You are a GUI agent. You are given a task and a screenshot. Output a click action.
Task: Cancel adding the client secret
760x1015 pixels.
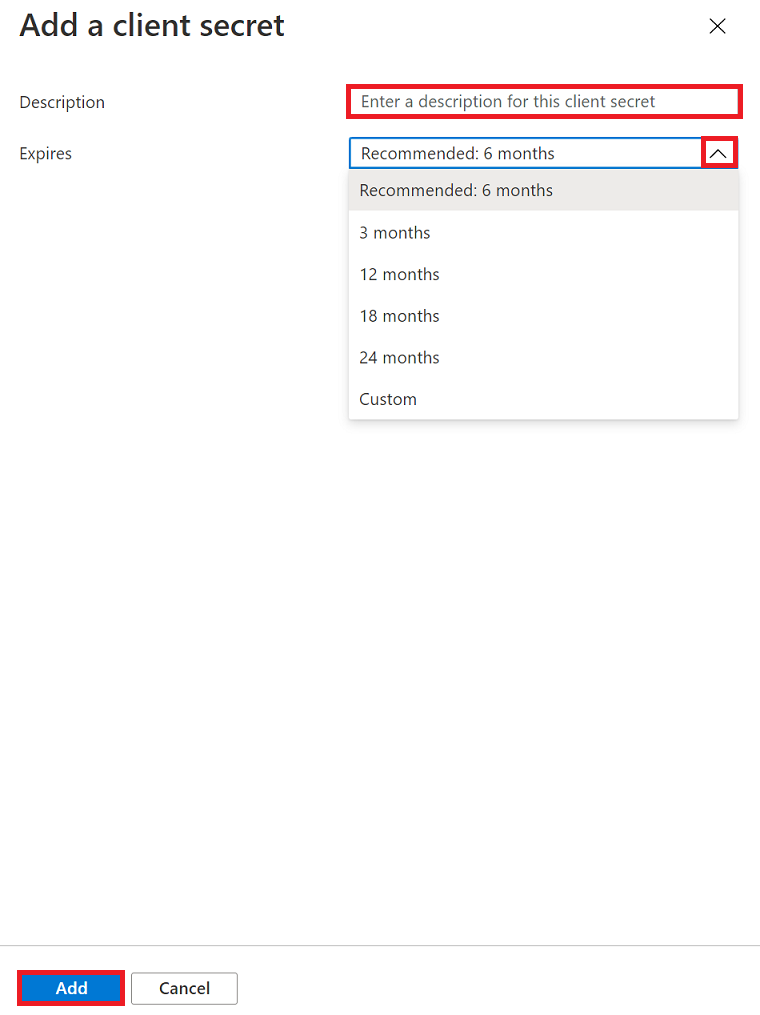[184, 988]
